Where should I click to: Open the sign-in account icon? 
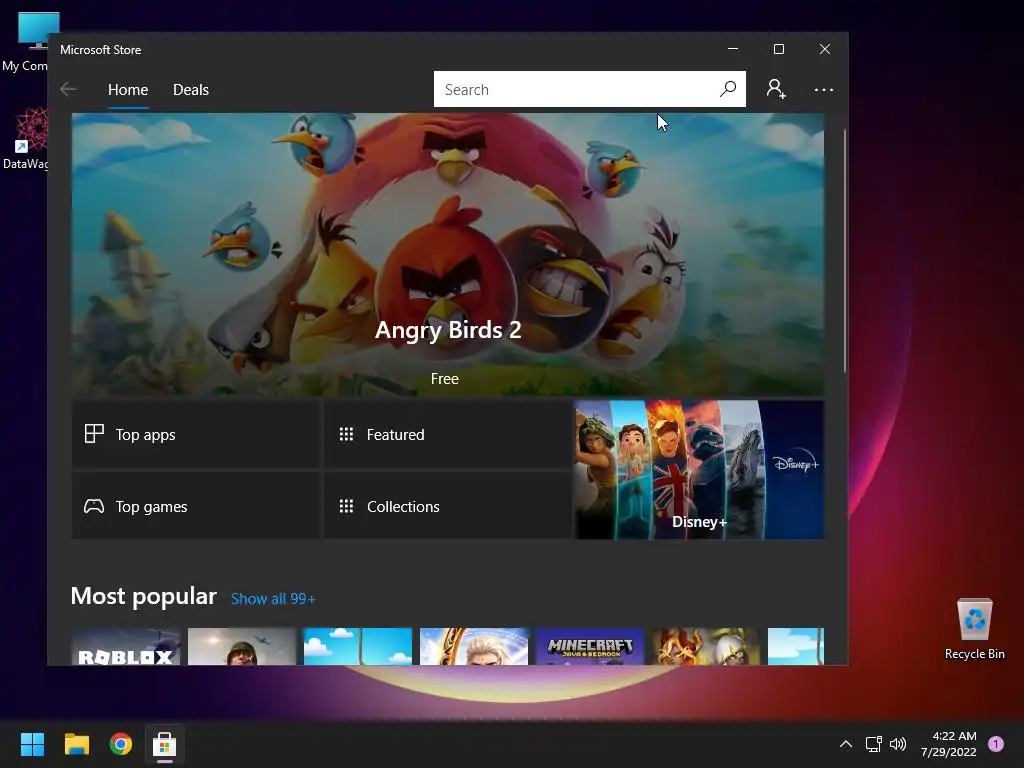tap(776, 89)
